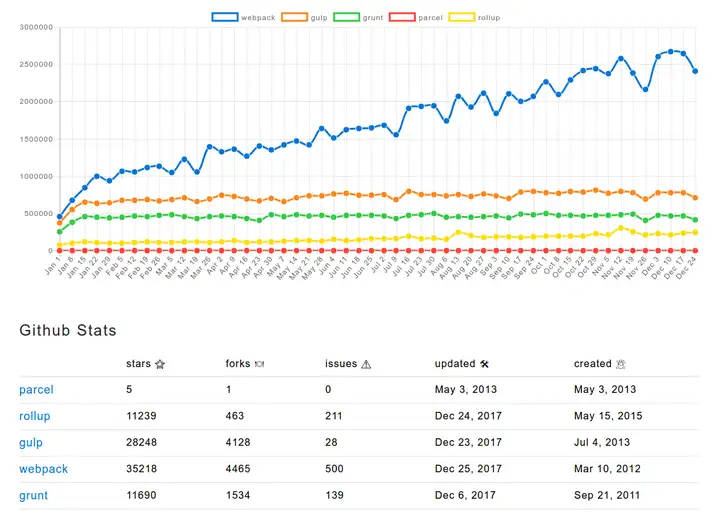Click the last webpack data point, Dec 24

(x=695, y=71)
